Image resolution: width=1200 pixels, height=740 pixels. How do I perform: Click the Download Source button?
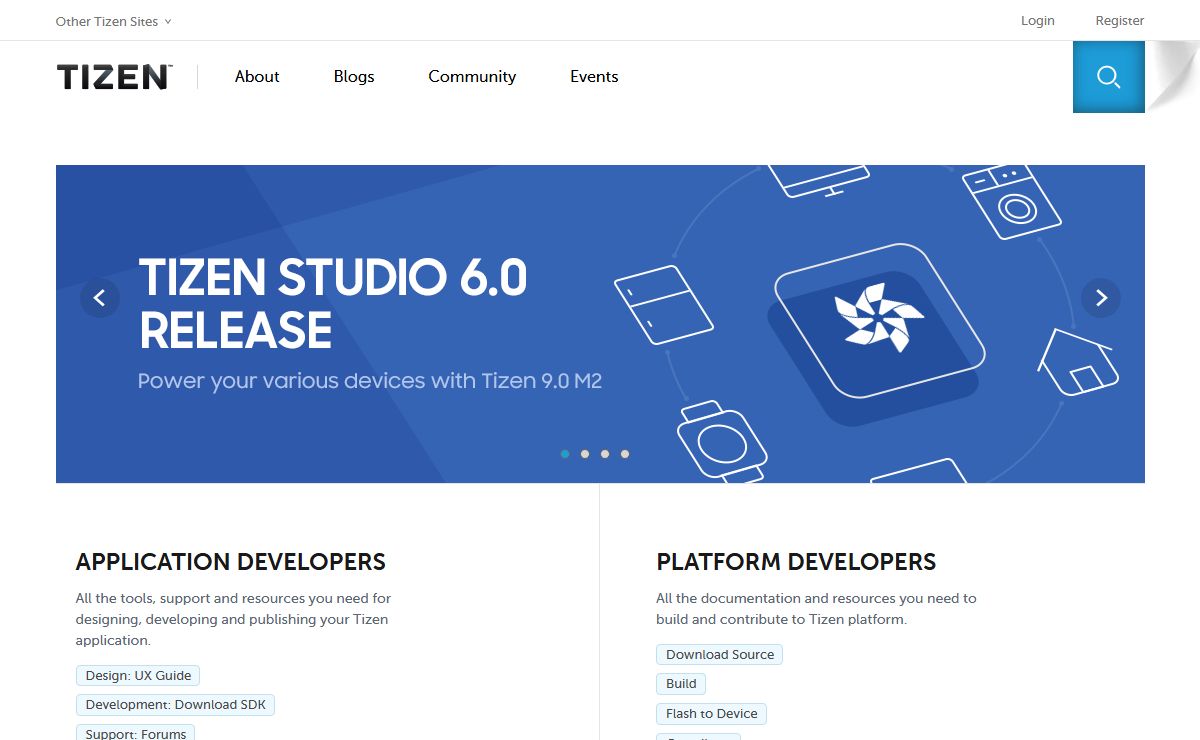pyautogui.click(x=720, y=655)
